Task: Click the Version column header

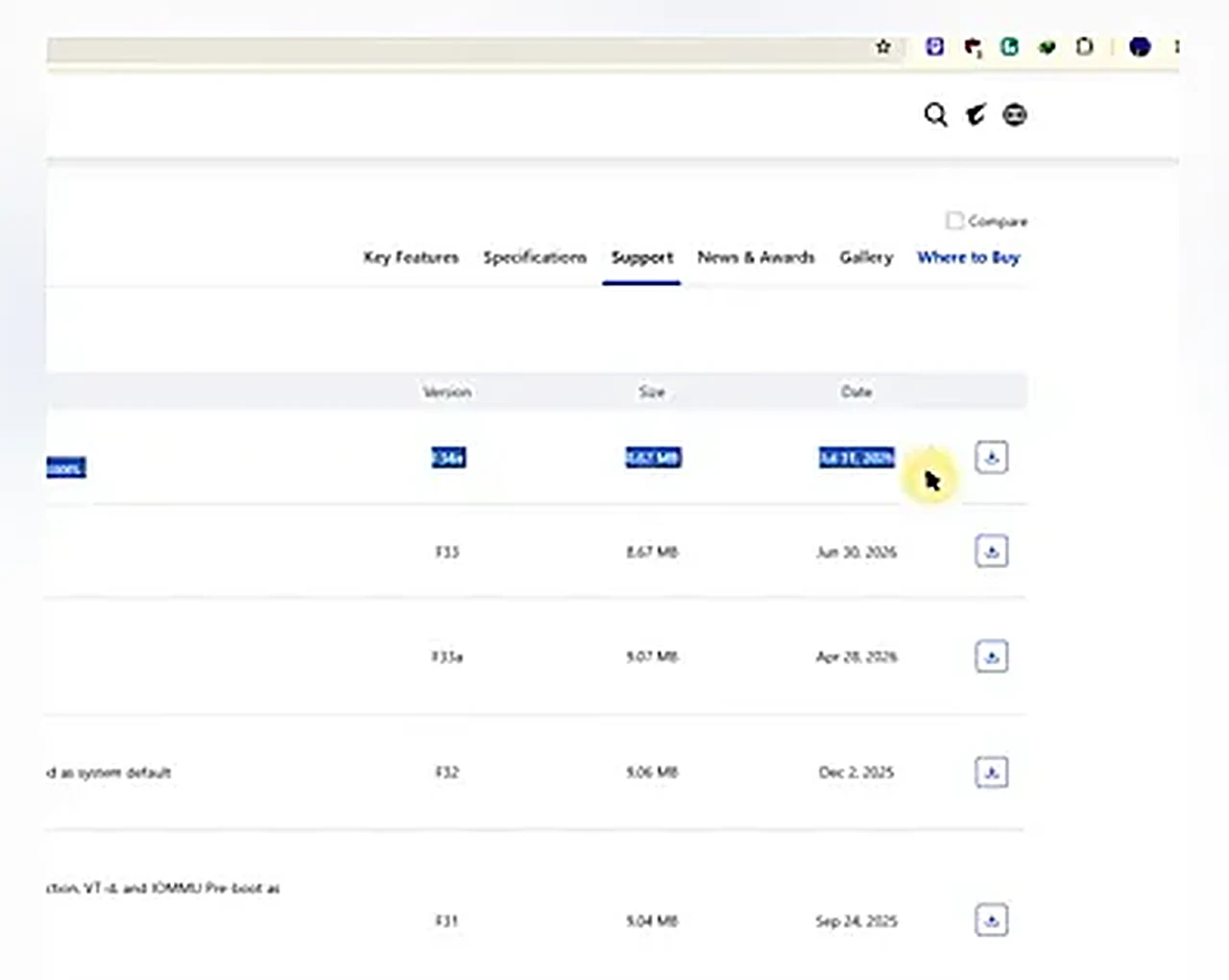Action: (447, 392)
